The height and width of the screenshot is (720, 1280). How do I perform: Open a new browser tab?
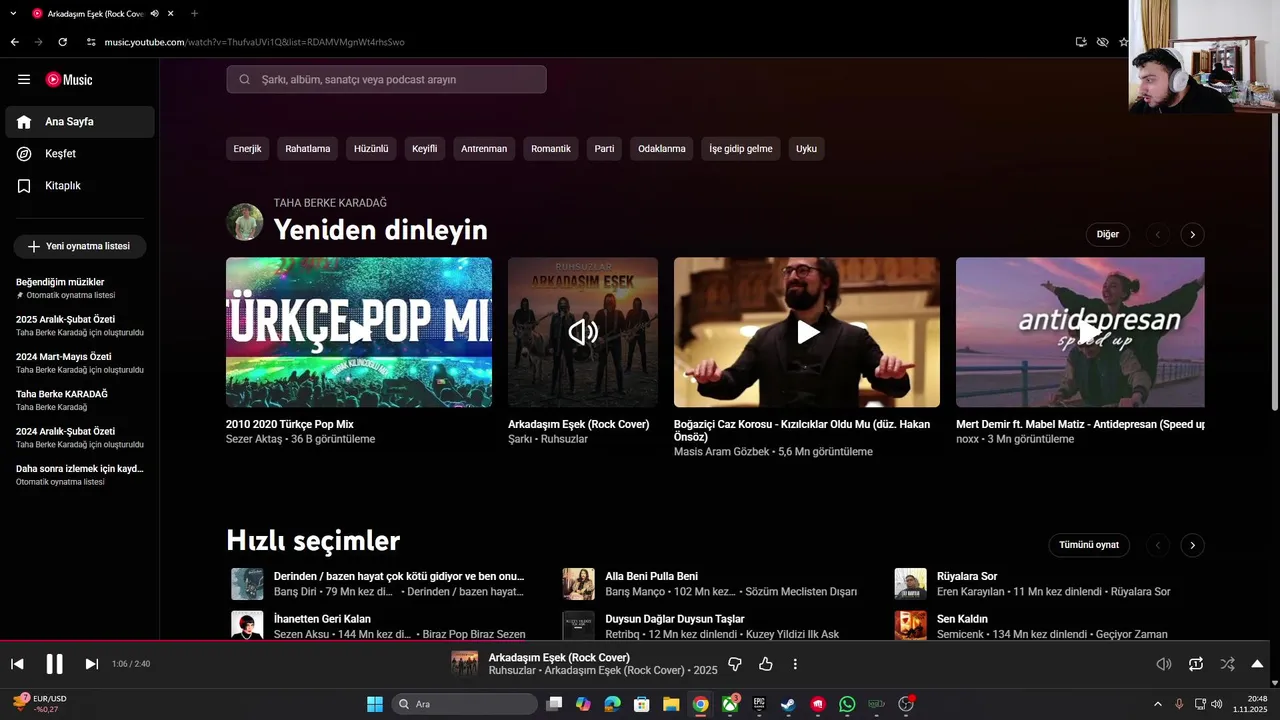click(194, 14)
